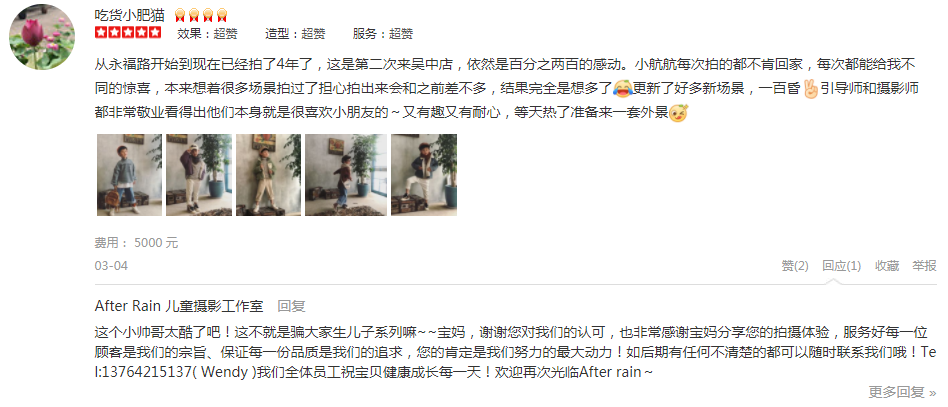
Task: Bookmark review with 收藏
Action: click(887, 265)
